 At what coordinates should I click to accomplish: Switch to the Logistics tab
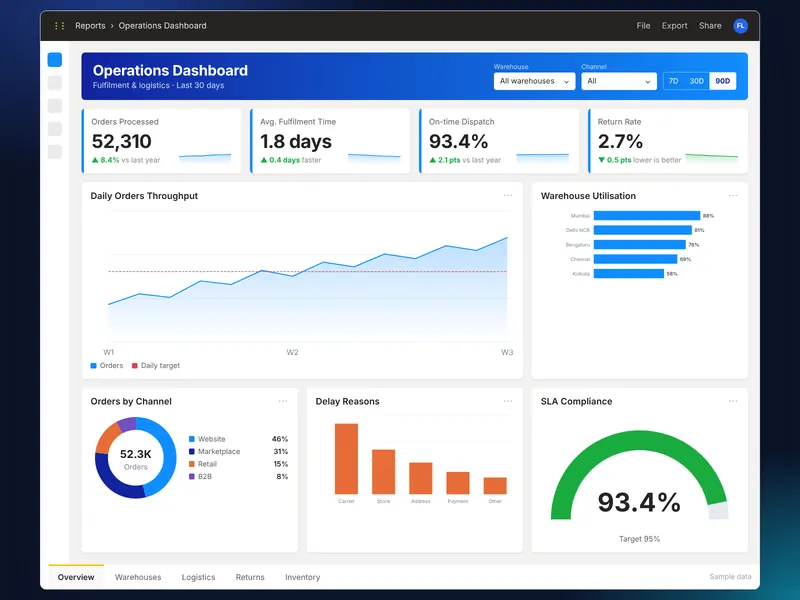pyautogui.click(x=198, y=577)
